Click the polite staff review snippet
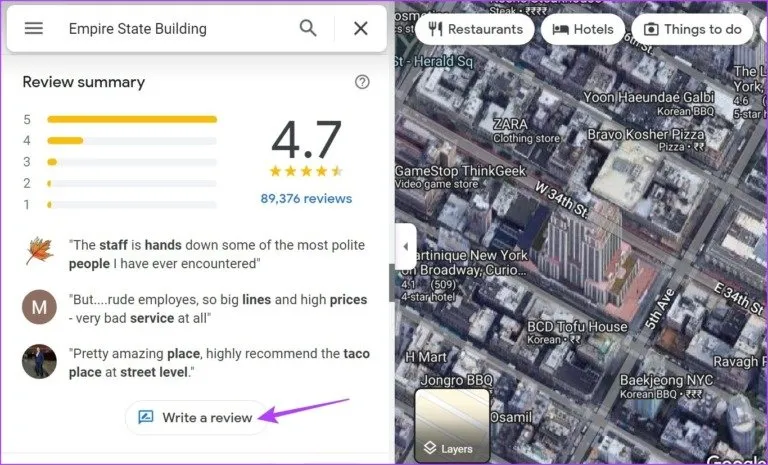 (217, 254)
